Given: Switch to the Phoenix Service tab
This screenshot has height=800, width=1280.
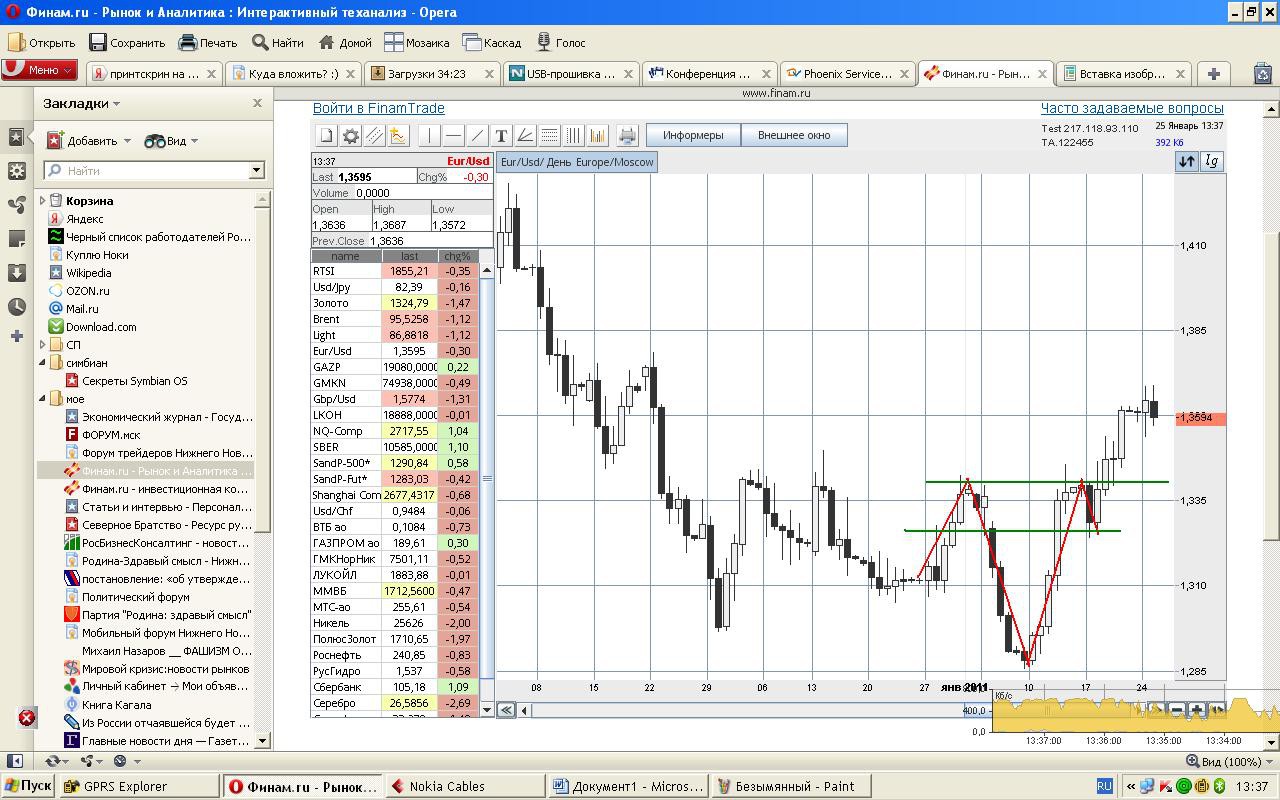Looking at the screenshot, I should click(x=846, y=73).
